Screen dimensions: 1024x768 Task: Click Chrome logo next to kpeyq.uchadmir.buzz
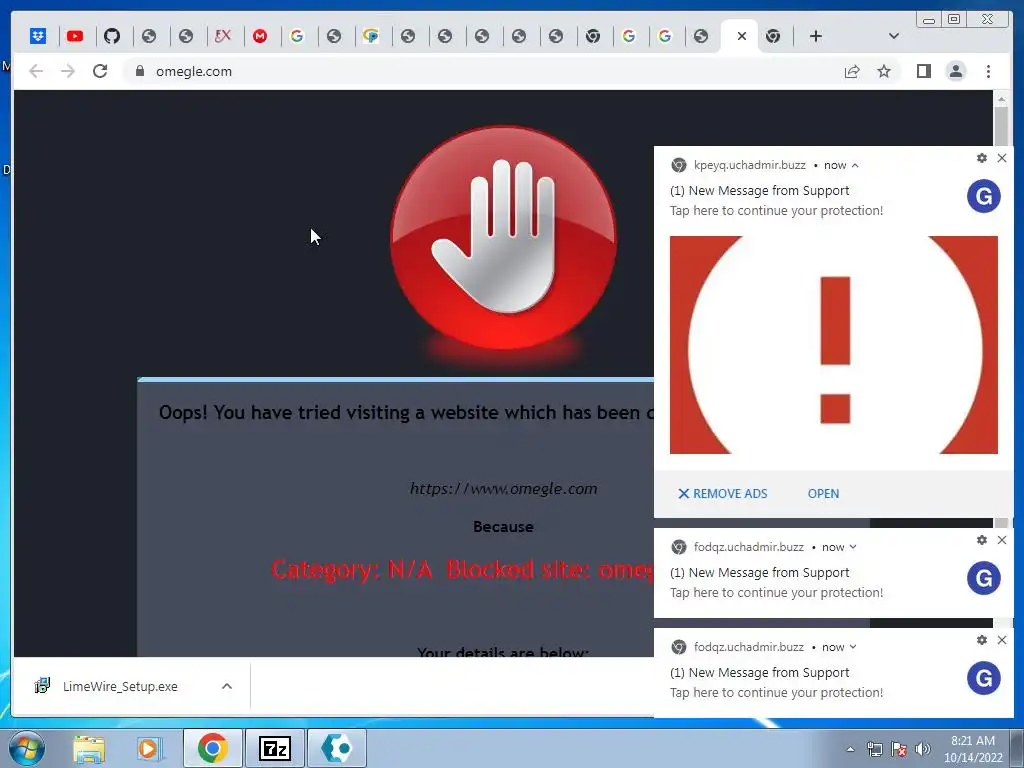tap(679, 165)
